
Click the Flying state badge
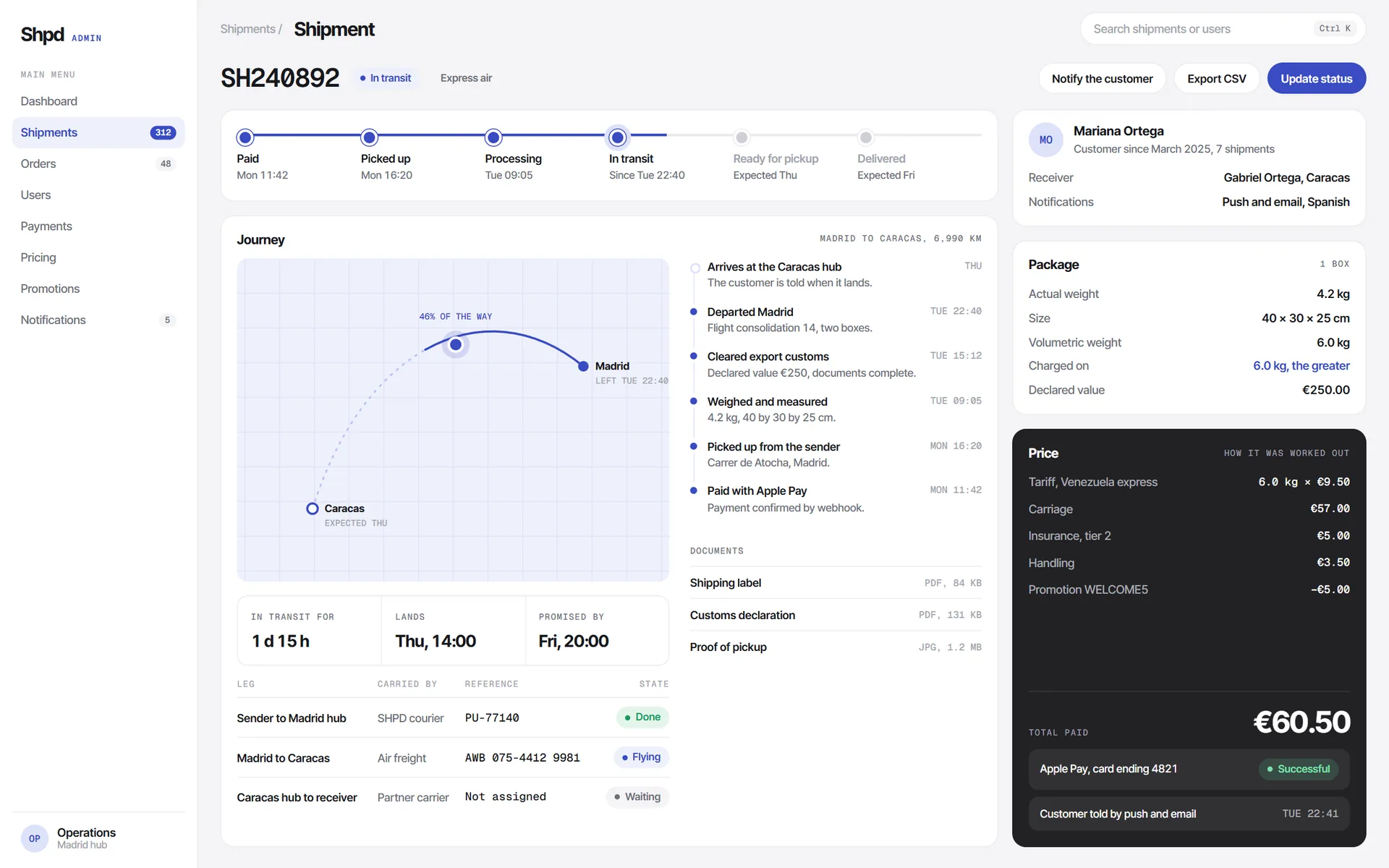tap(642, 757)
